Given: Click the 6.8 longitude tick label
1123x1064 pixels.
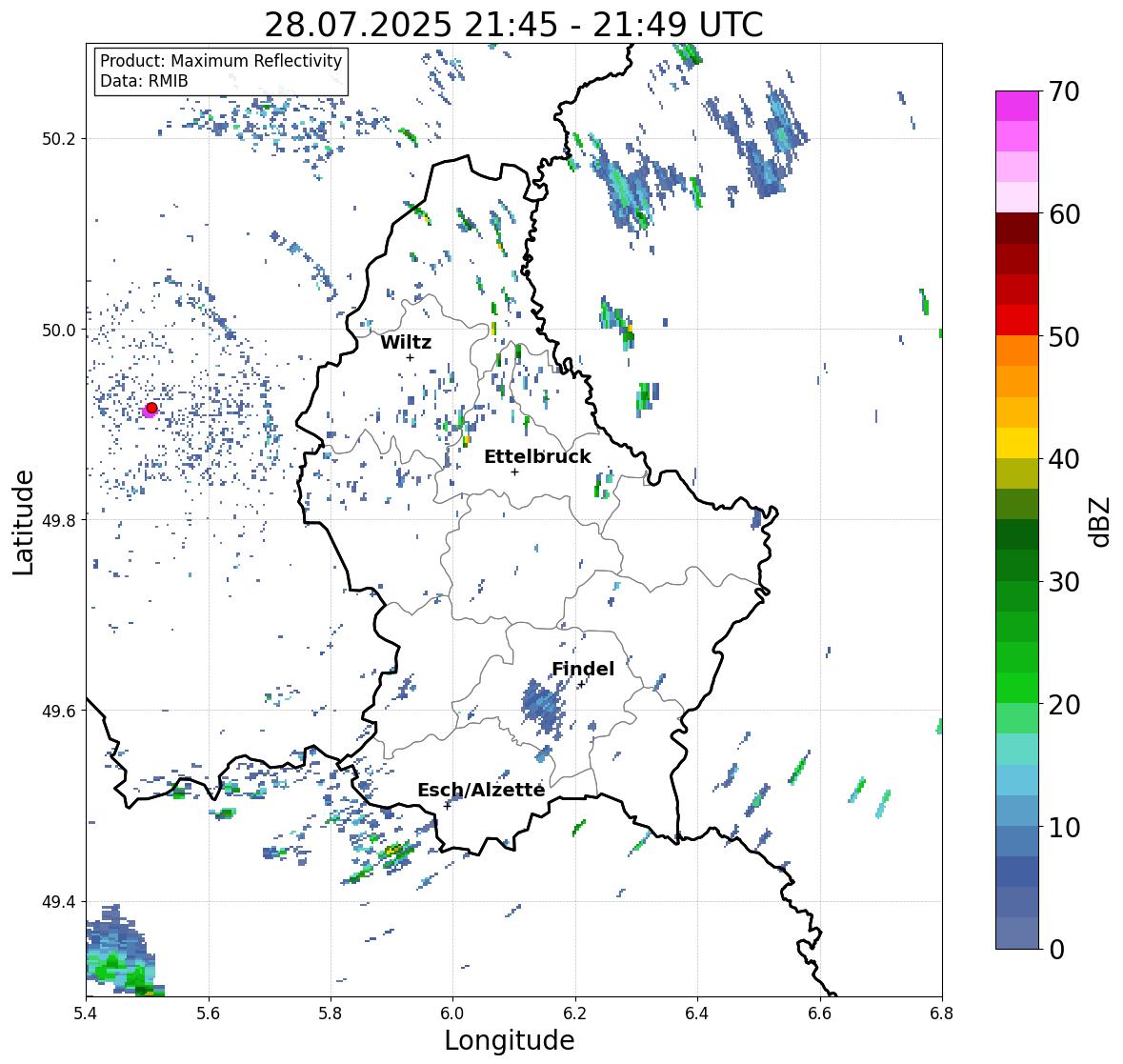Looking at the screenshot, I should click(941, 1014).
